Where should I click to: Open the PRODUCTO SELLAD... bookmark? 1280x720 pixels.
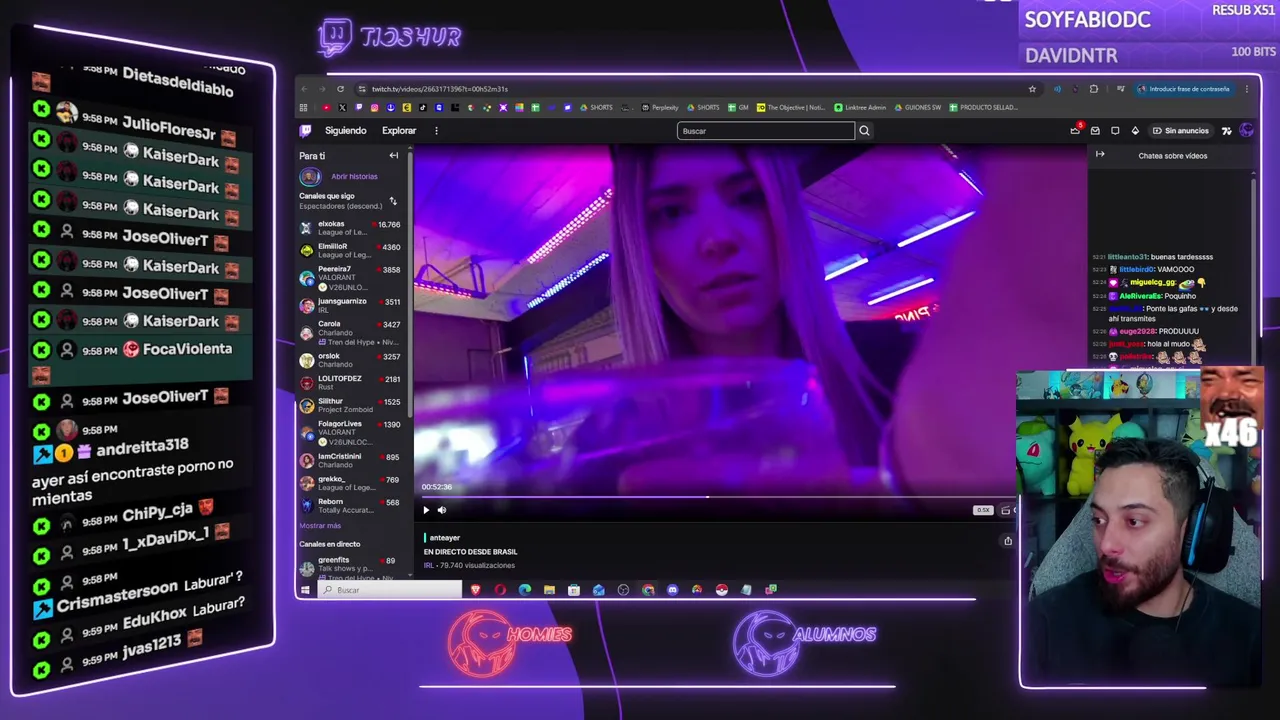coord(983,107)
